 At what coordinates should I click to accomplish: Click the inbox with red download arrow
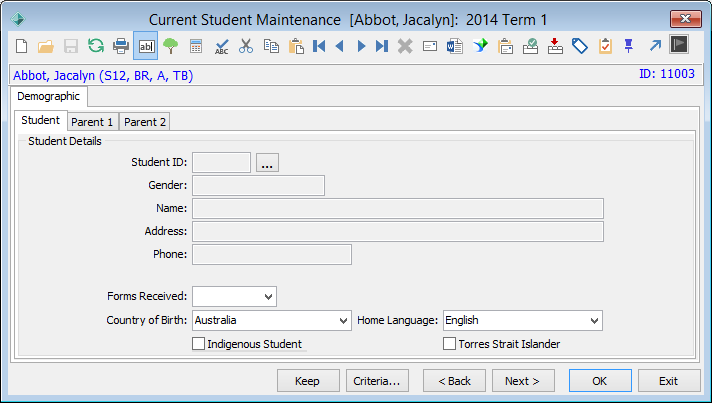[555, 46]
